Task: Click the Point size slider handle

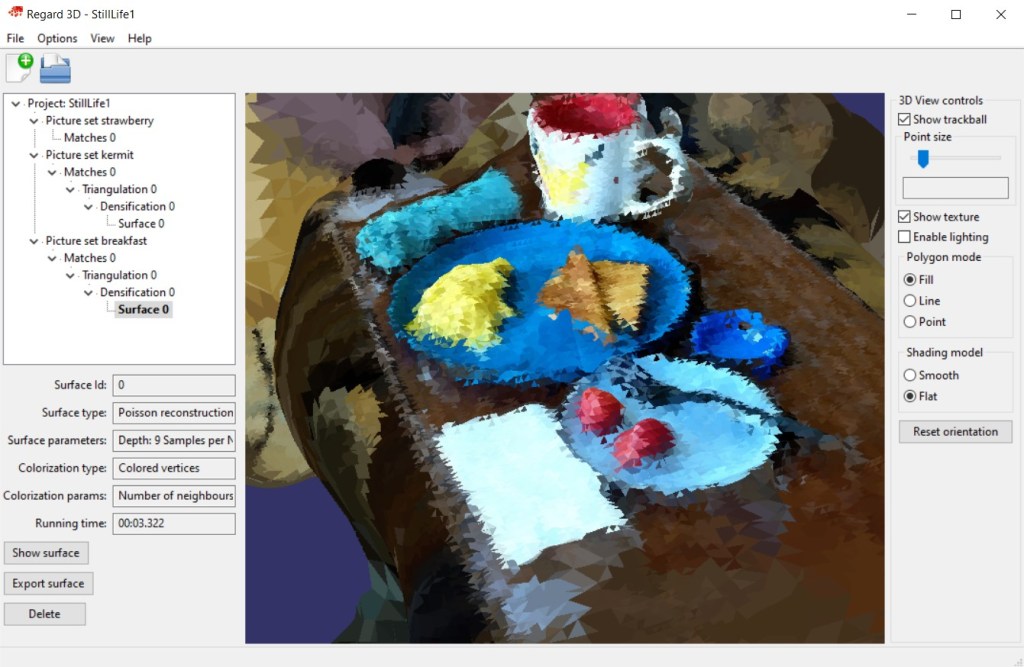Action: (x=923, y=159)
